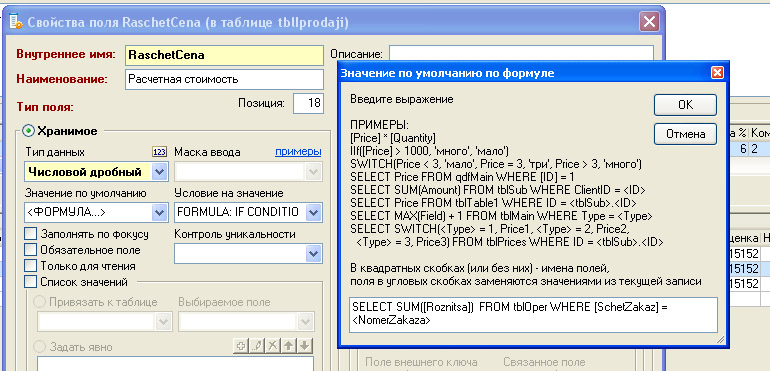Click the delete X icon in list toolbar
Viewport: 770px width, 371px height.
(272, 346)
